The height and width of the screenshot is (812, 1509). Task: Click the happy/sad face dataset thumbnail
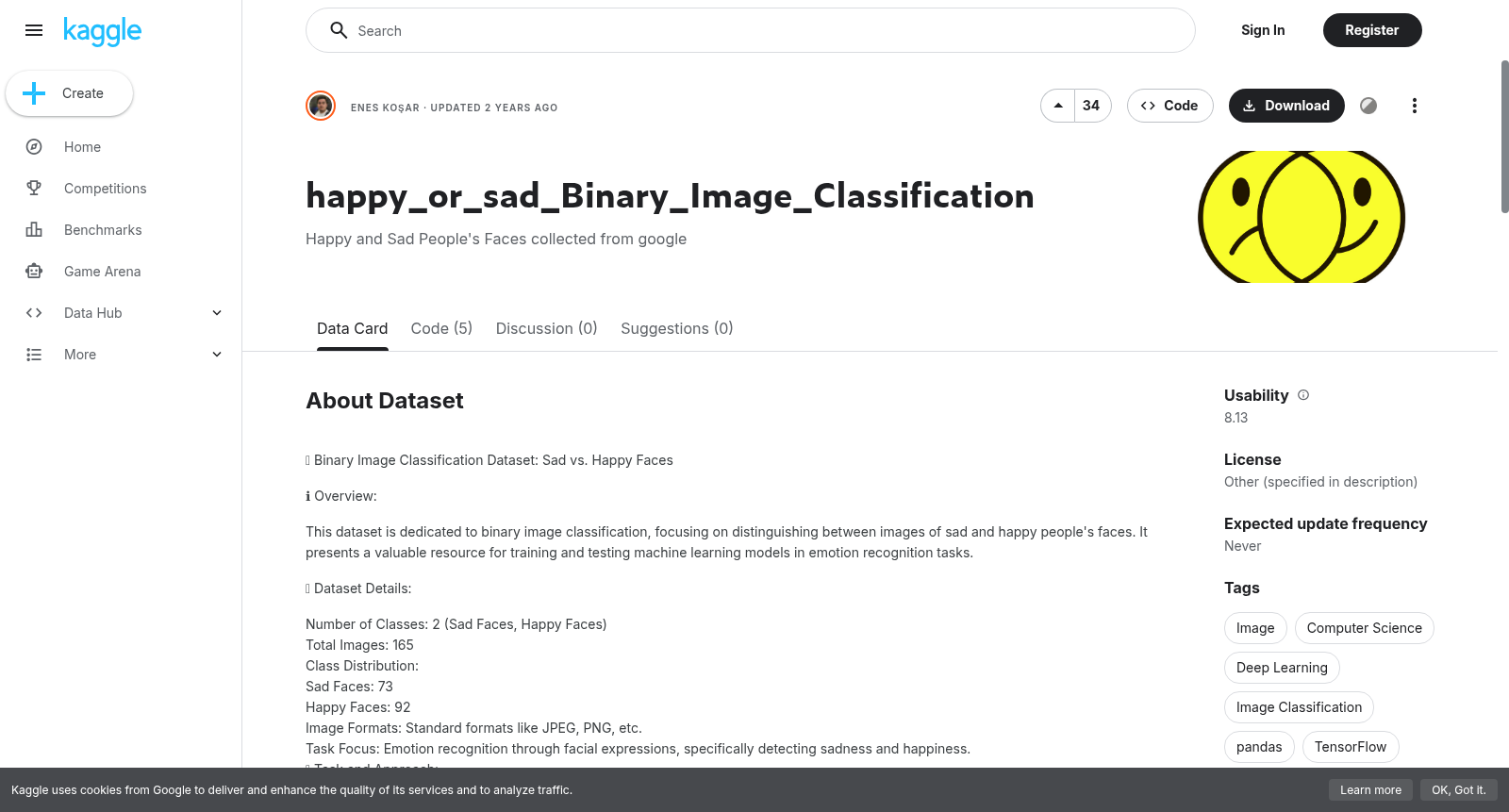pyautogui.click(x=1302, y=217)
